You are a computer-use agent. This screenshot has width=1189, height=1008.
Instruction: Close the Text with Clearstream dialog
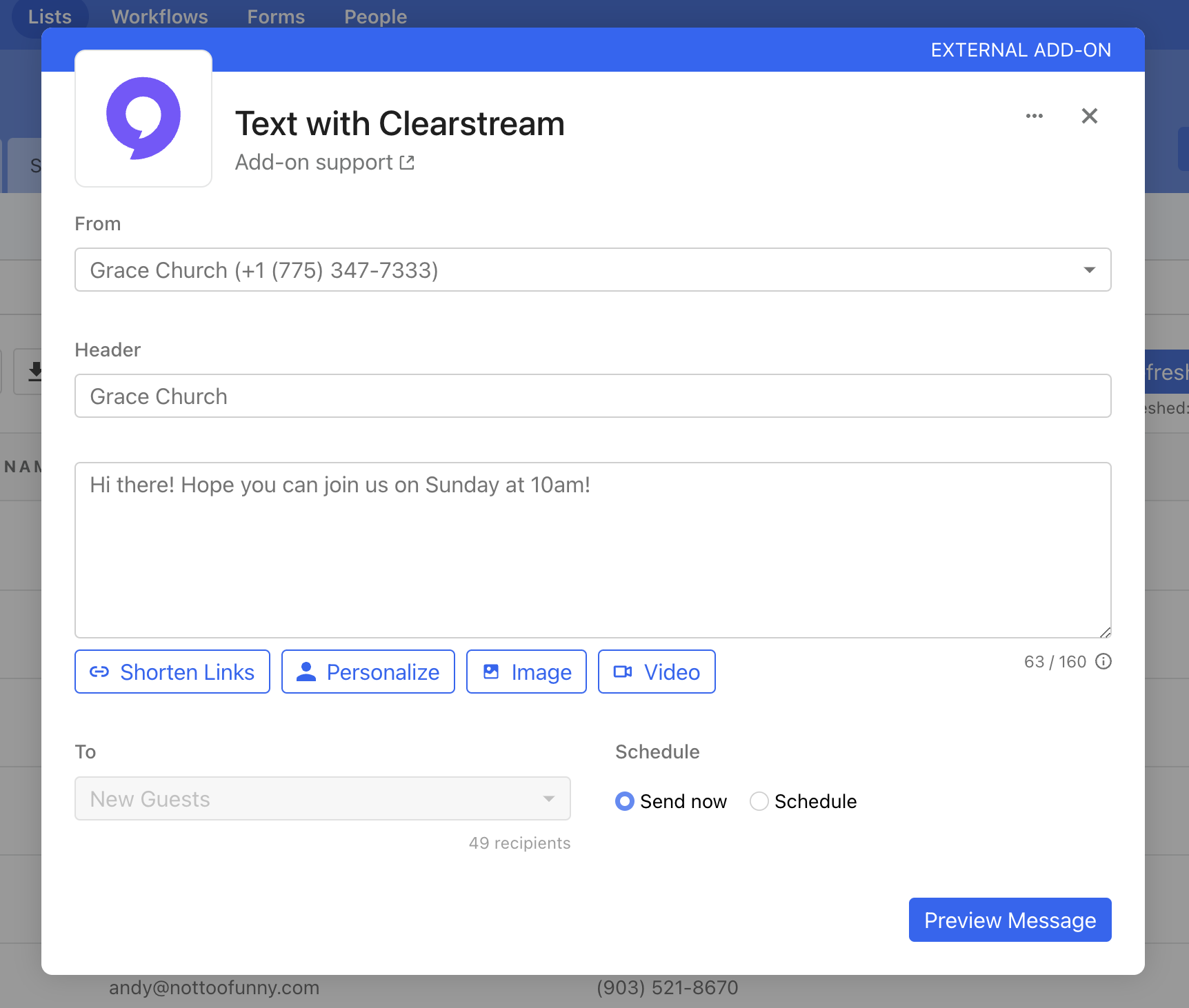pyautogui.click(x=1089, y=116)
